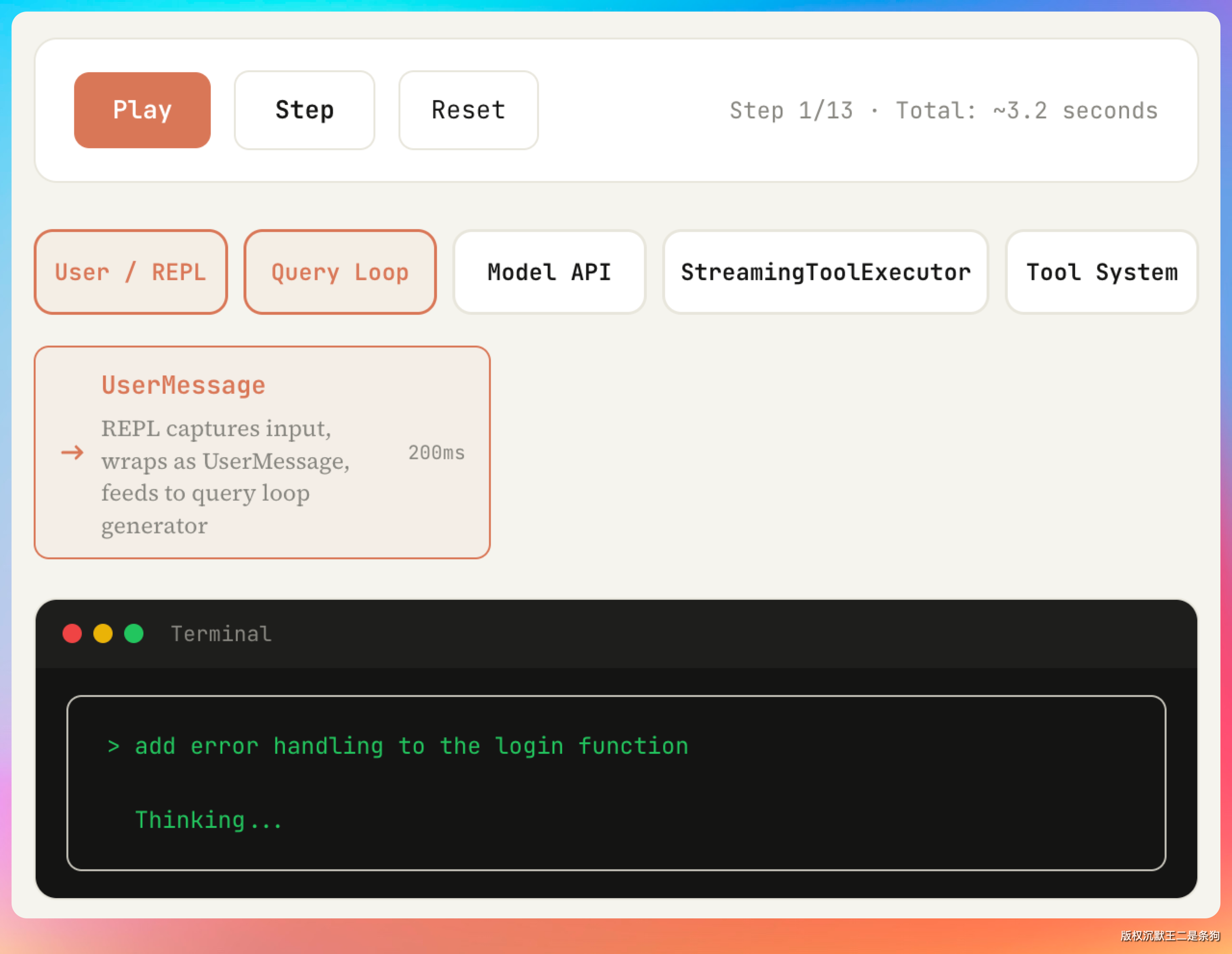The image size is (1232, 954).
Task: Click the arrow icon in UserMessage card
Action: click(x=72, y=452)
